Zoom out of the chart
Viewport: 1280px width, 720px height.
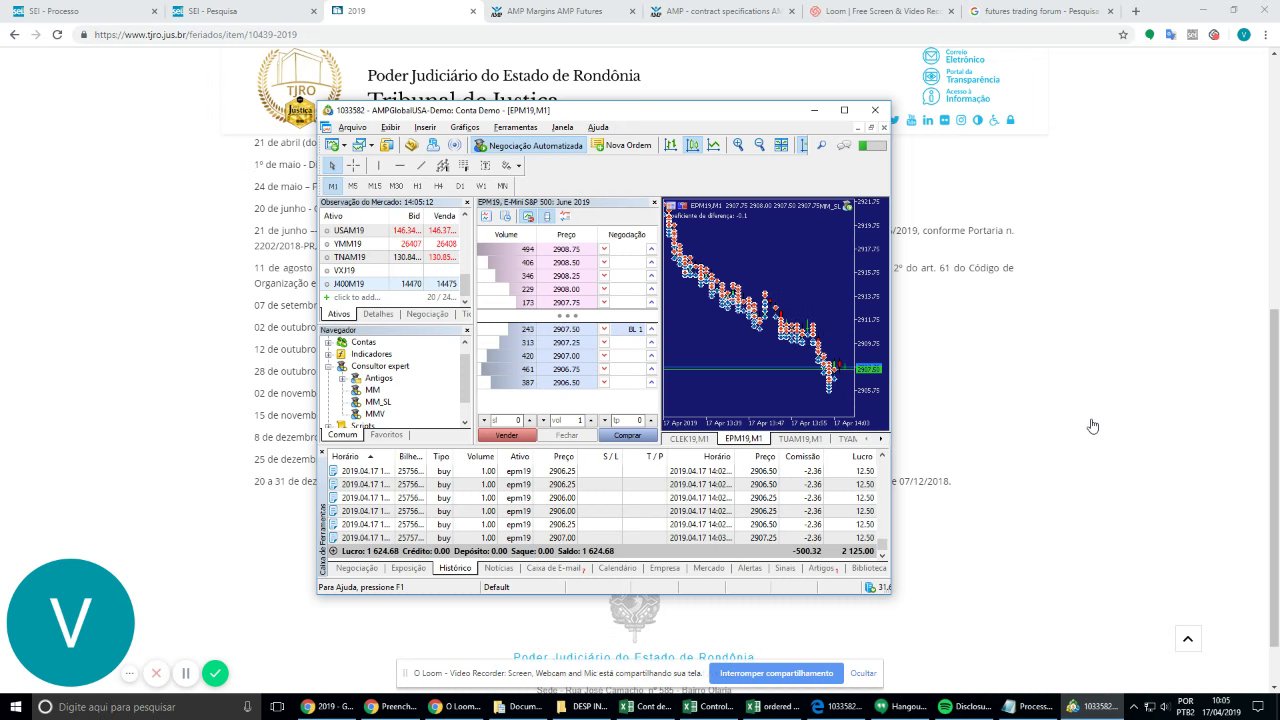click(760, 145)
